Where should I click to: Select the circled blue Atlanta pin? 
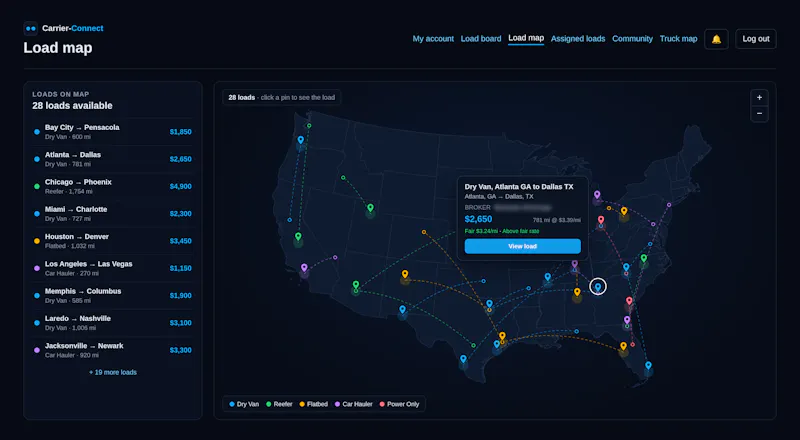coord(598,287)
